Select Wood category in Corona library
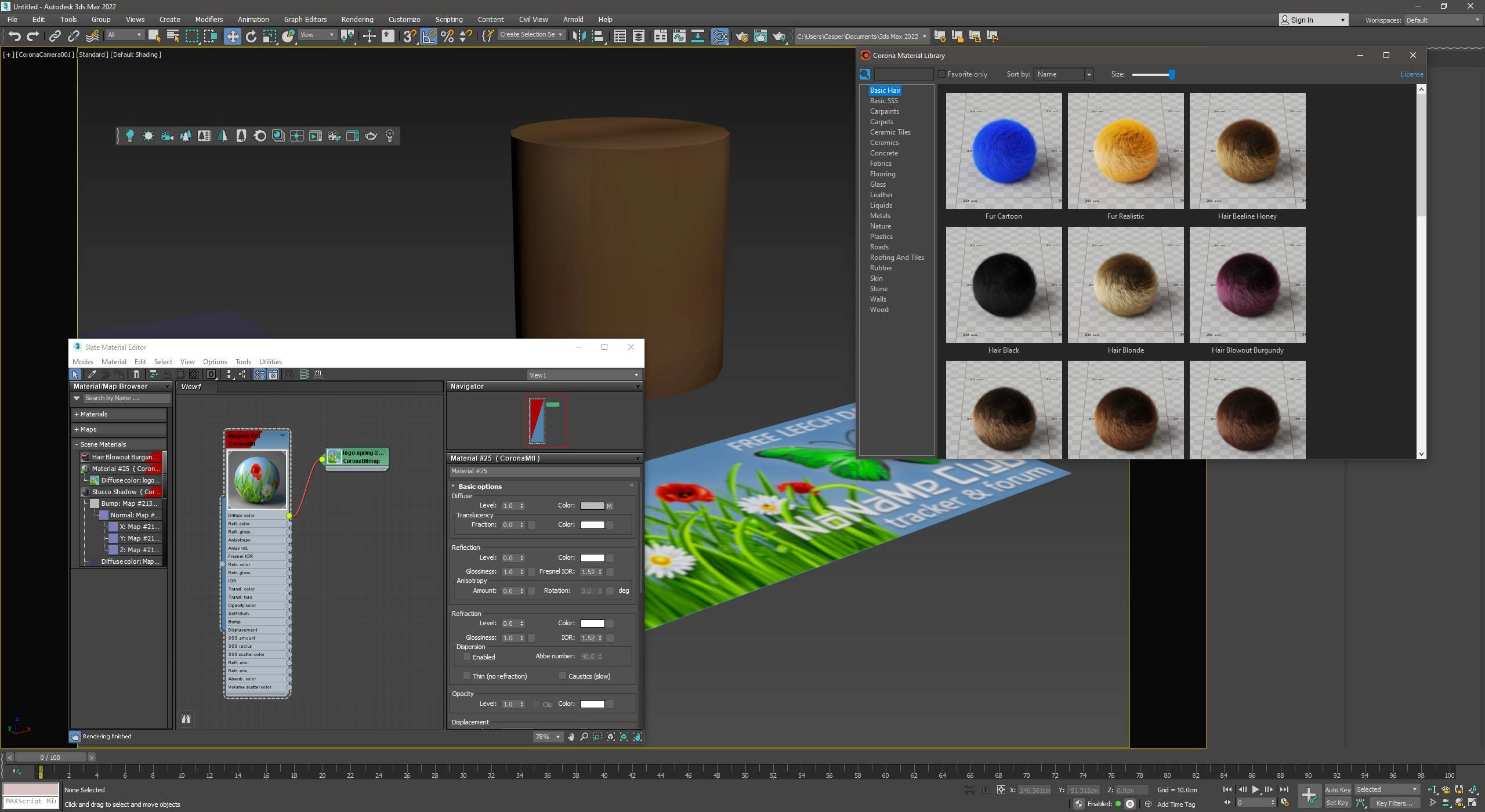The image size is (1485, 812). pos(879,310)
